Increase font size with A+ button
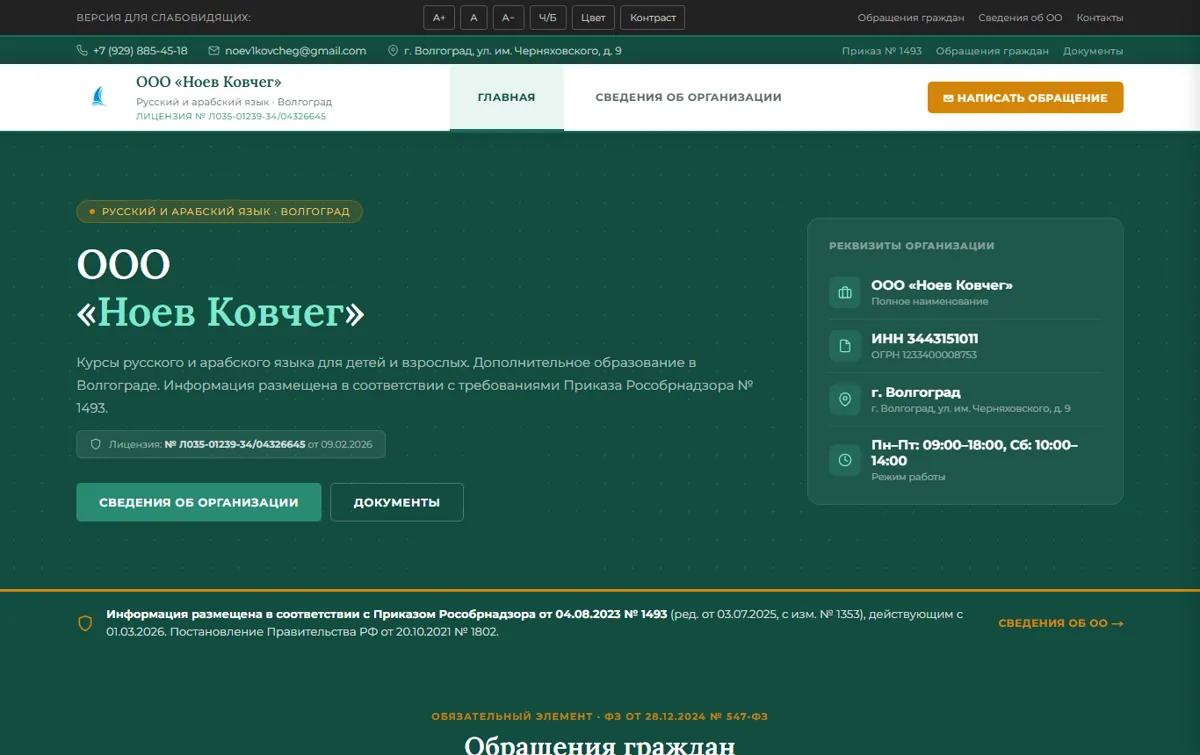 pyautogui.click(x=439, y=18)
